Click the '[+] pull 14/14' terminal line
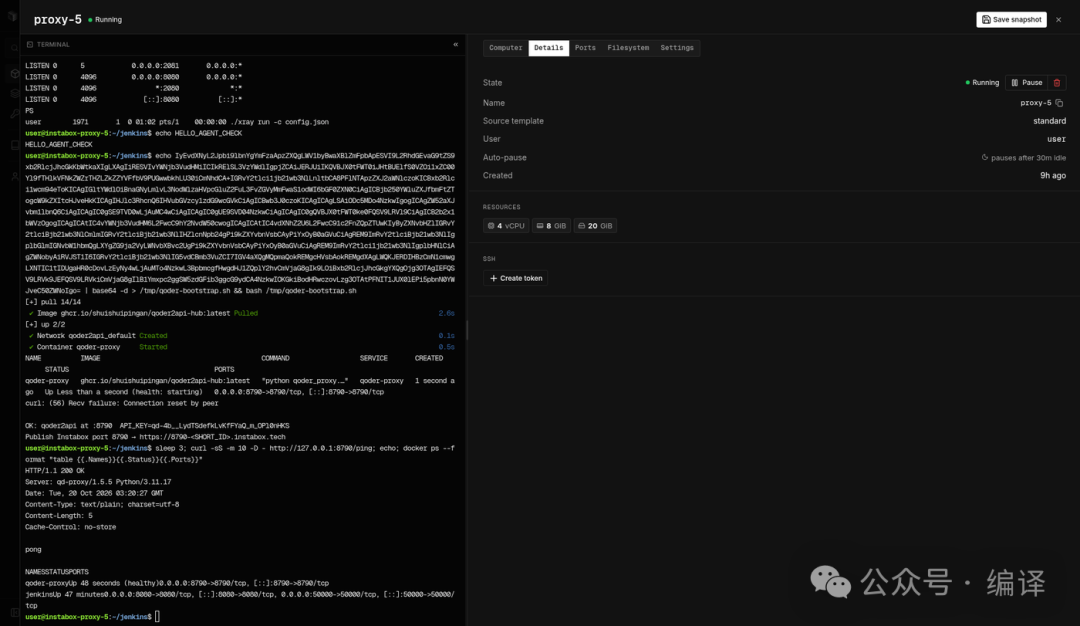The width and height of the screenshot is (1080, 626). (52, 302)
